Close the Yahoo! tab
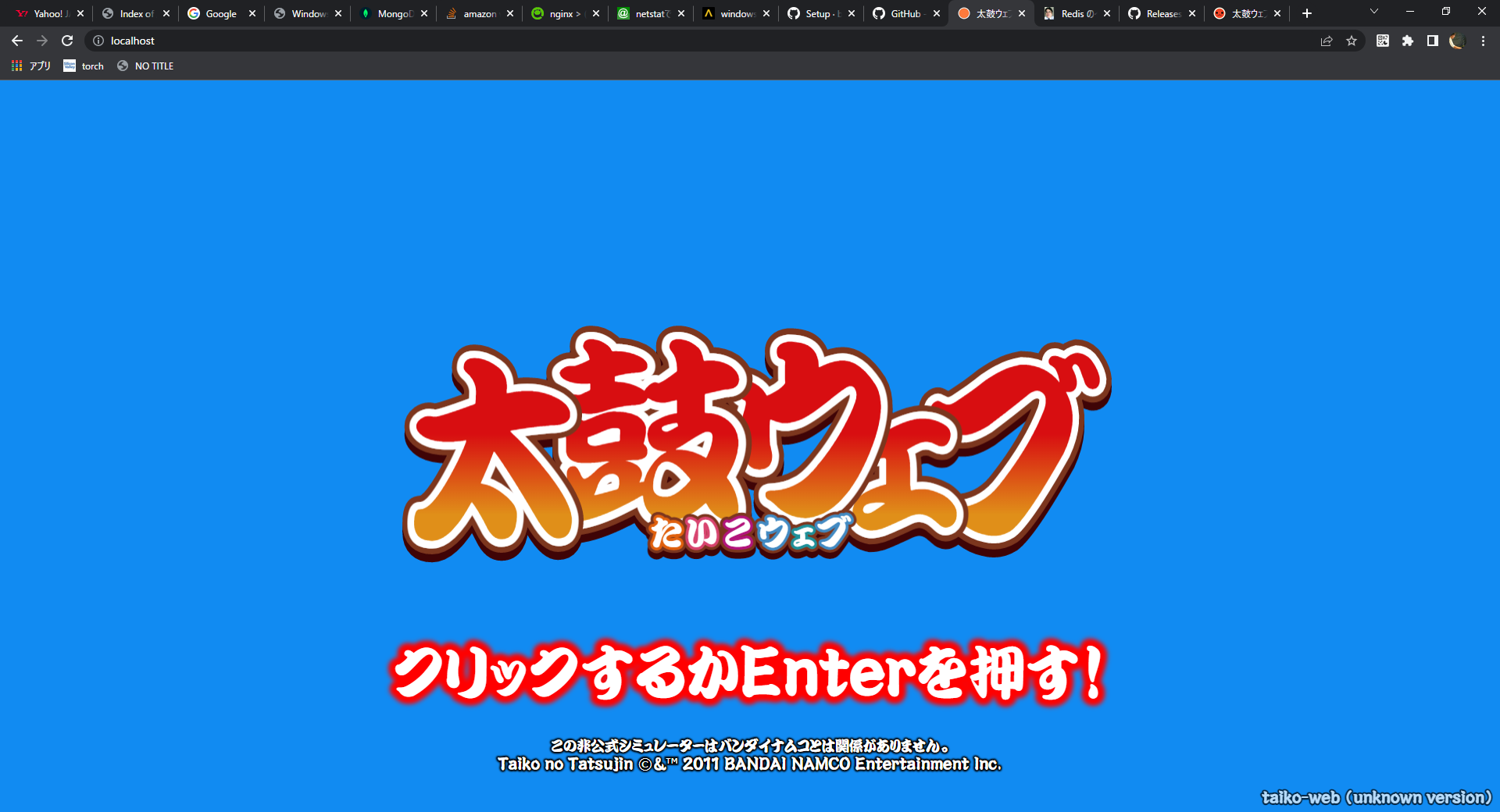This screenshot has width=1500, height=812. (80, 13)
